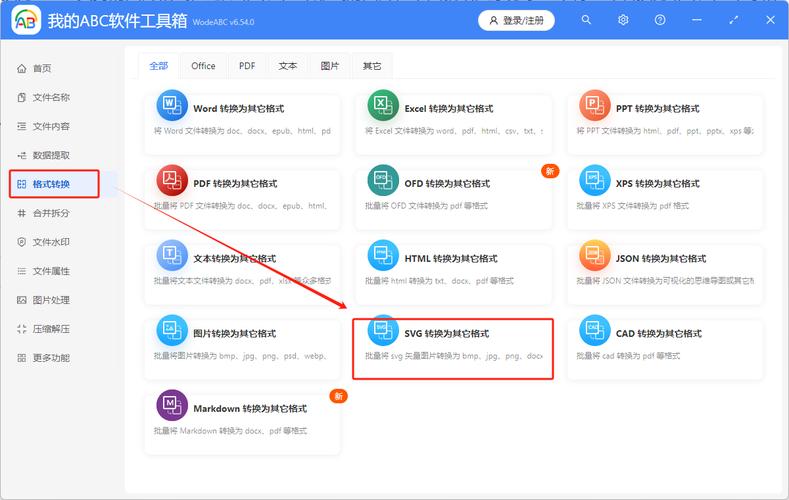Open 'CAD 转换为其它格式' title
Image resolution: width=789 pixels, height=500 pixels.
(659, 334)
